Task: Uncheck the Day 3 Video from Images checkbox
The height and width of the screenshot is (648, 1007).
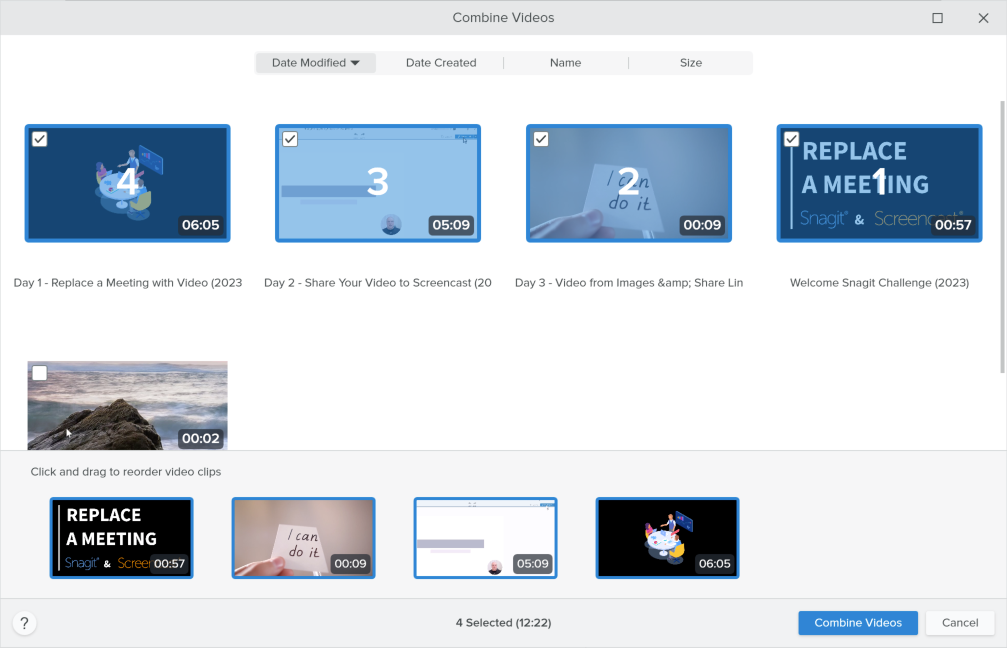Action: (541, 139)
